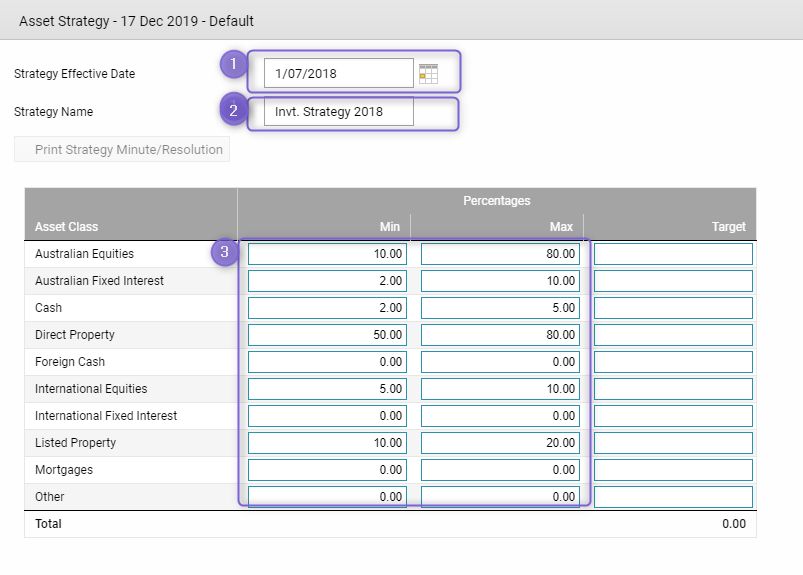The image size is (803, 575).
Task: Set Mortgages Target field
Action: click(x=673, y=470)
